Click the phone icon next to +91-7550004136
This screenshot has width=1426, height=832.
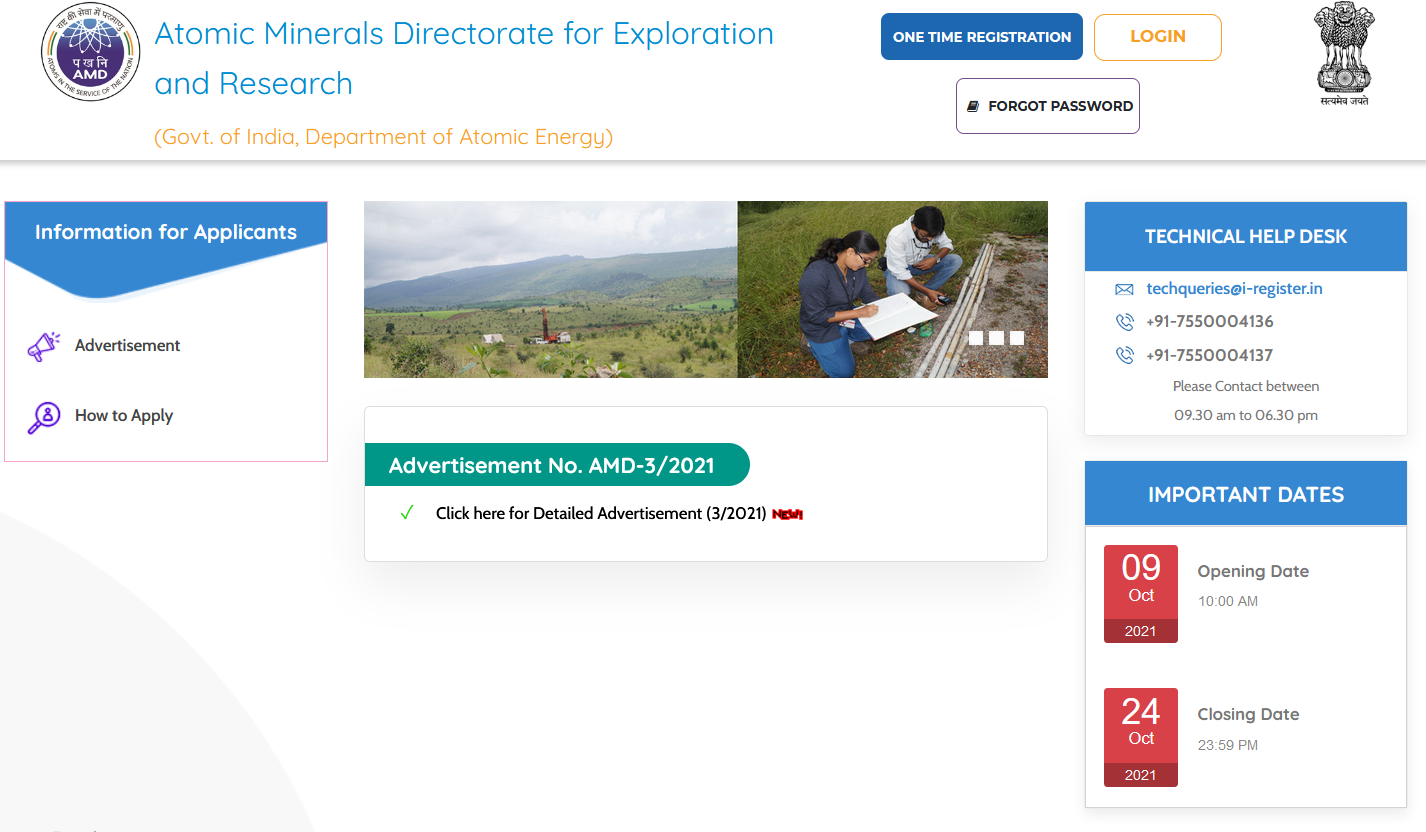click(x=1124, y=322)
